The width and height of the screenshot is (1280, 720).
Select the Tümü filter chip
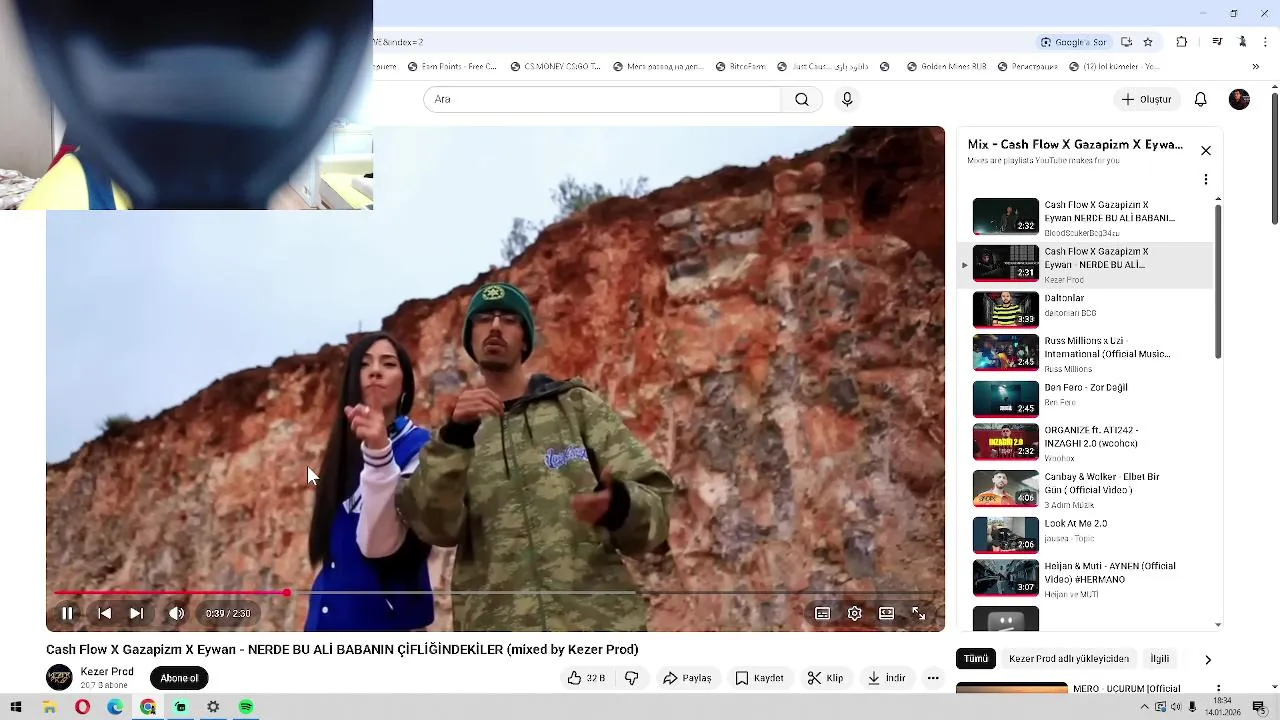976,659
